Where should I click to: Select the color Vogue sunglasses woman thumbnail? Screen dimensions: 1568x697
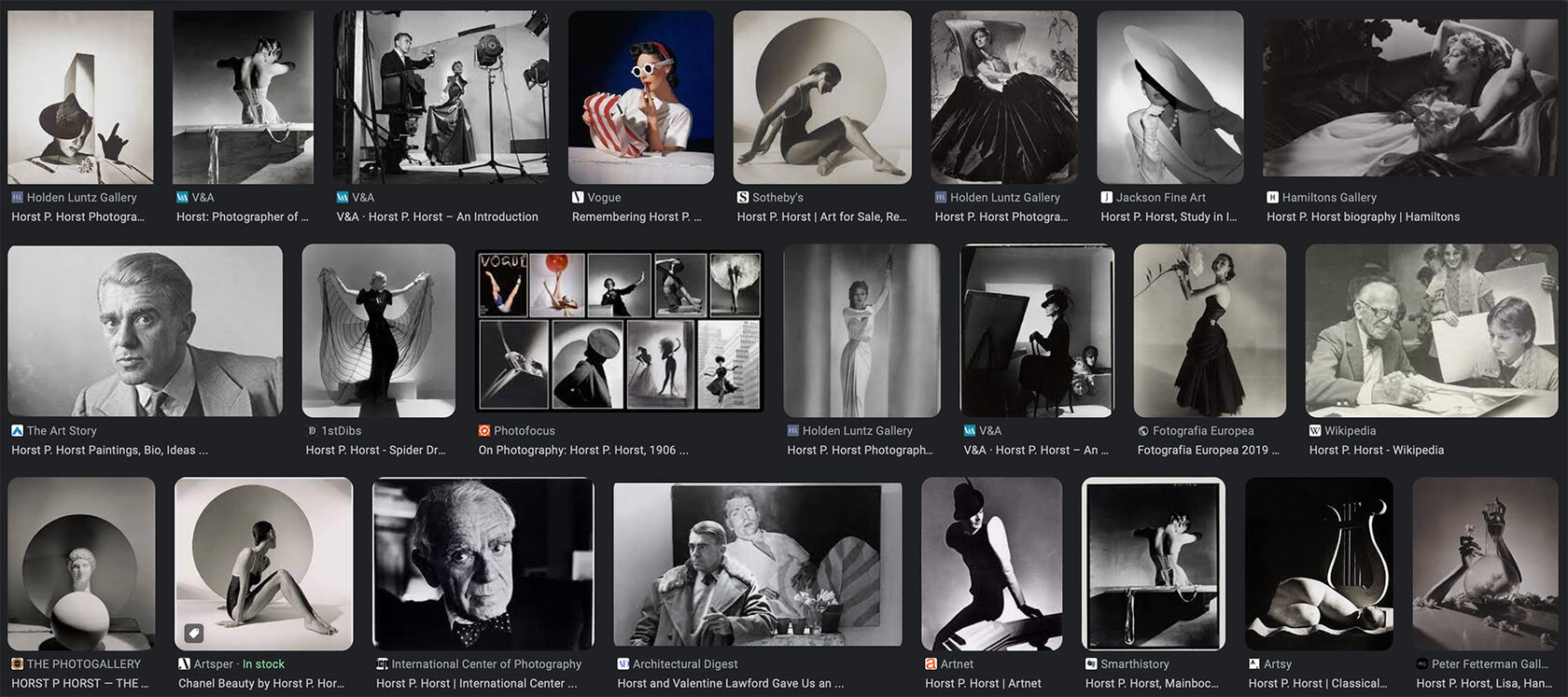pos(641,97)
